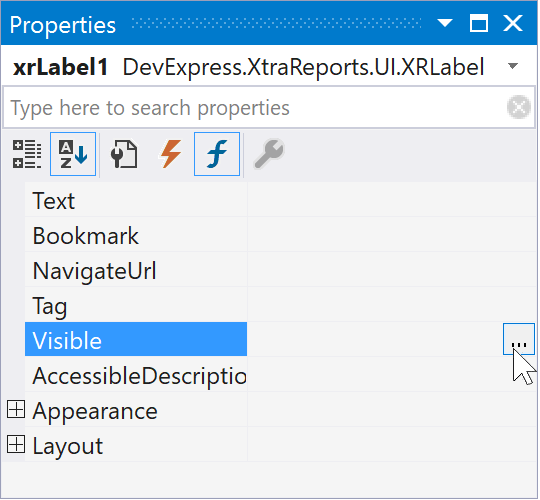
Task: Select the Bookmark property row
Action: [280, 235]
